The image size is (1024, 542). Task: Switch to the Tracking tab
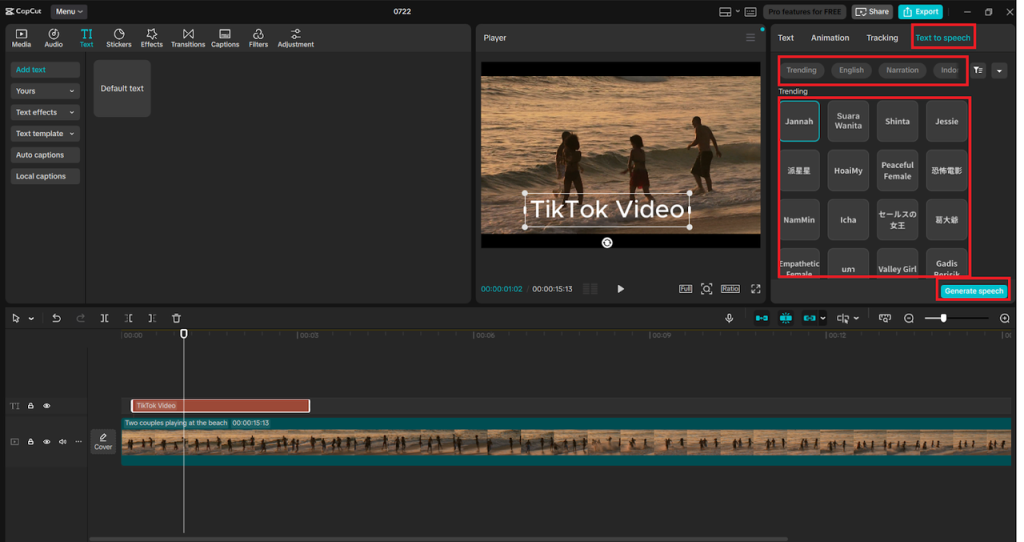pos(882,38)
